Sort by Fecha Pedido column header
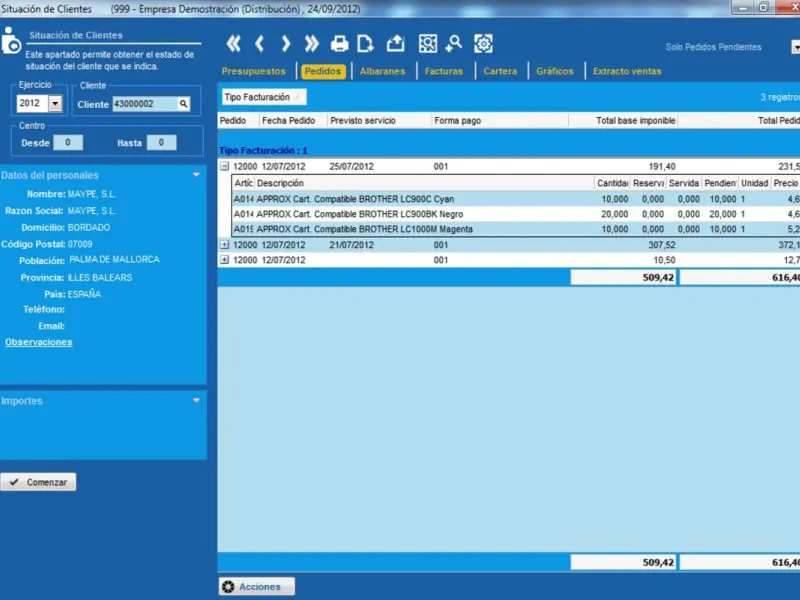 point(293,121)
